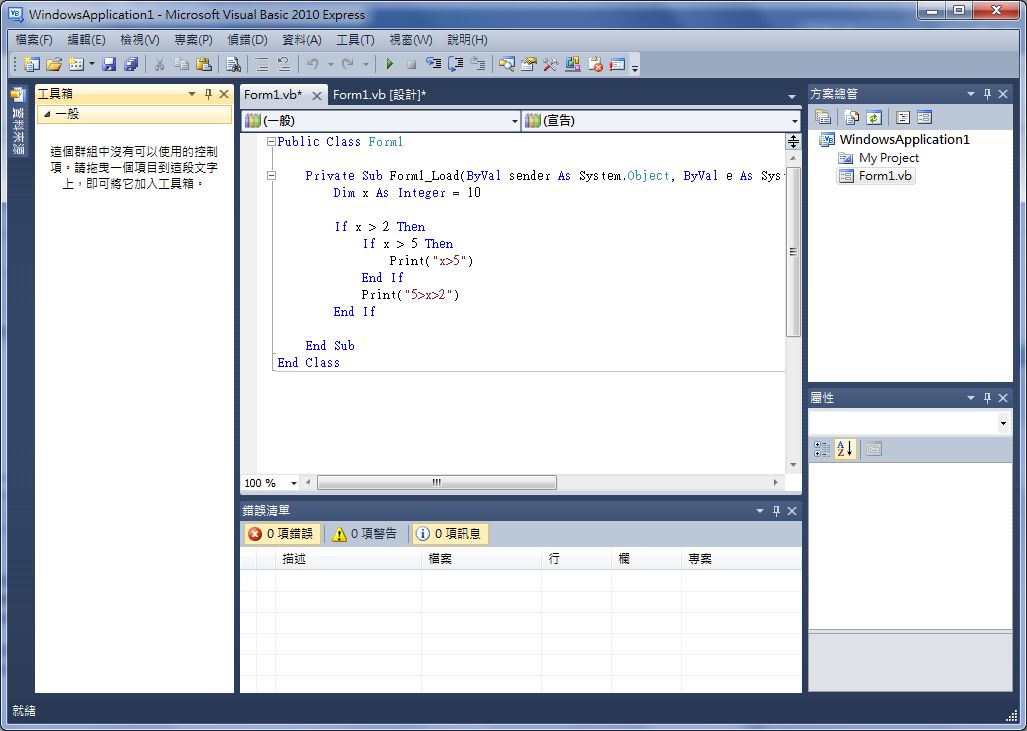Open the 100 % zoom dropdown
The width and height of the screenshot is (1027, 731).
[293, 483]
